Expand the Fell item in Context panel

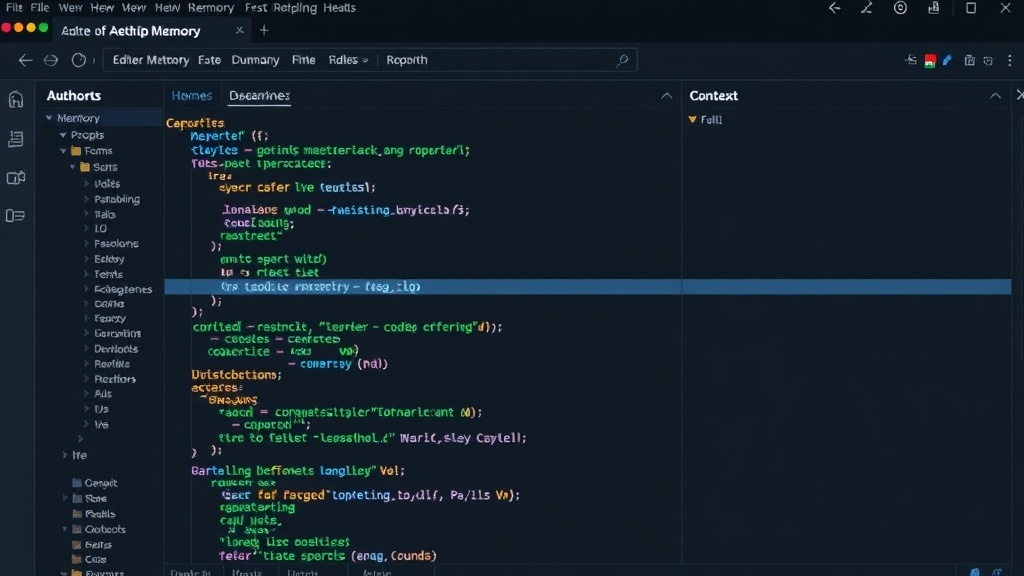coord(692,120)
